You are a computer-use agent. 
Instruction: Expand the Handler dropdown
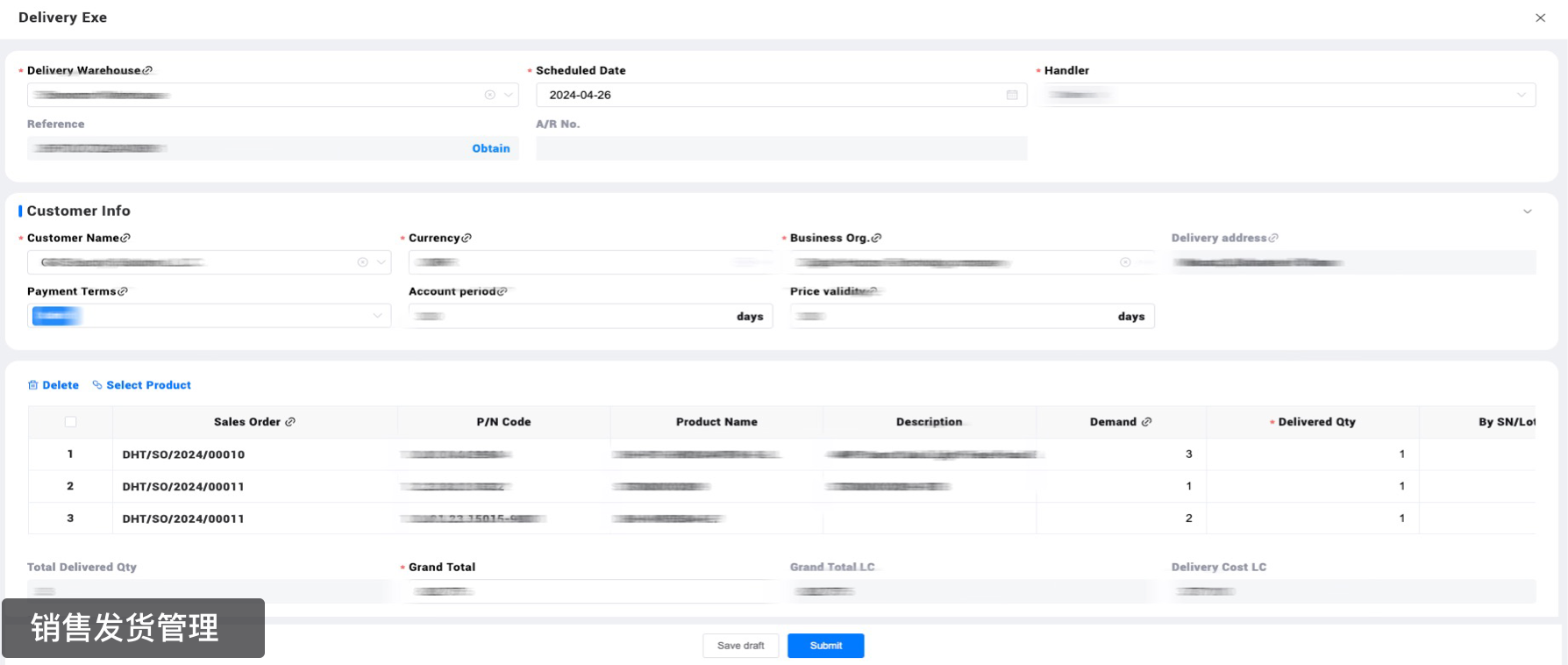[x=1521, y=95]
